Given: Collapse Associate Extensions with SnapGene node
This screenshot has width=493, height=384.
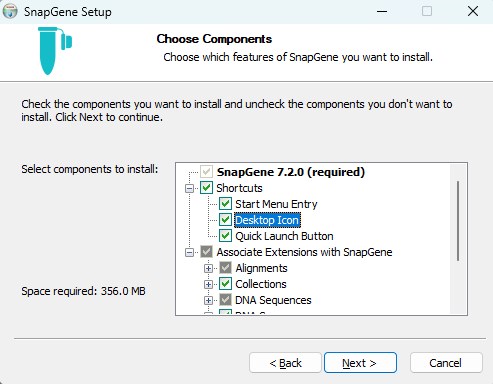Looking at the screenshot, I should (189, 252).
